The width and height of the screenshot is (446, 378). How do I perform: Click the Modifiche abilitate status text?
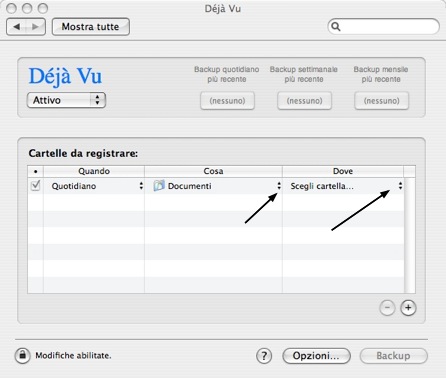click(73, 356)
